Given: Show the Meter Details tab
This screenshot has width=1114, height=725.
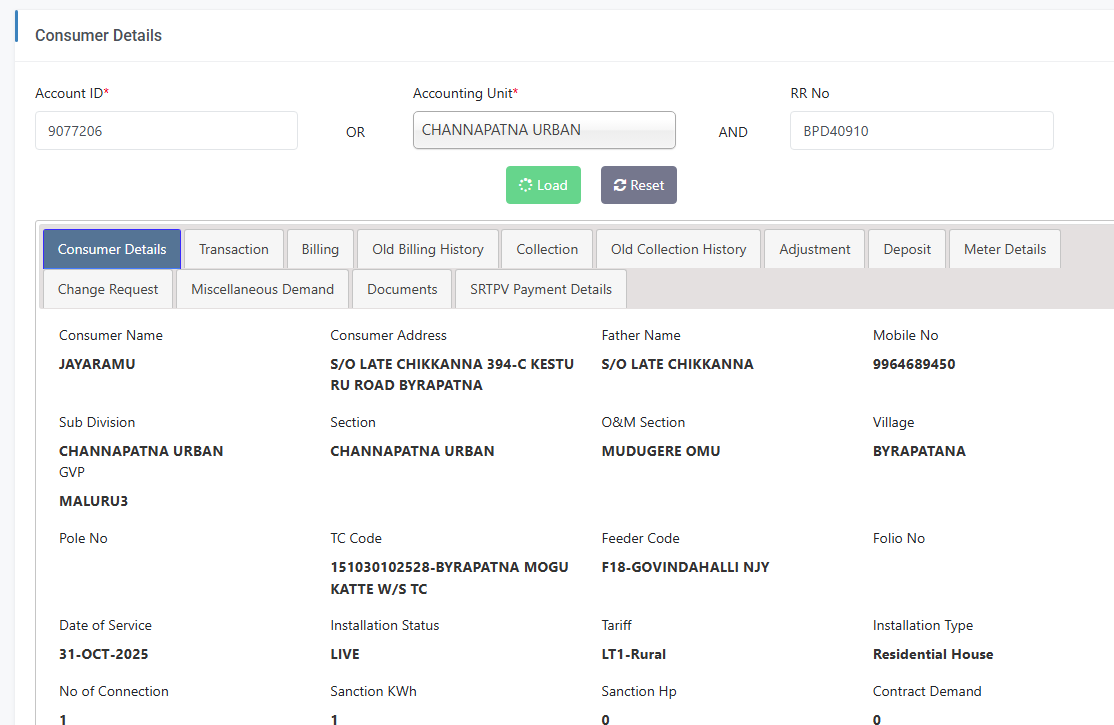Looking at the screenshot, I should [x=1004, y=249].
